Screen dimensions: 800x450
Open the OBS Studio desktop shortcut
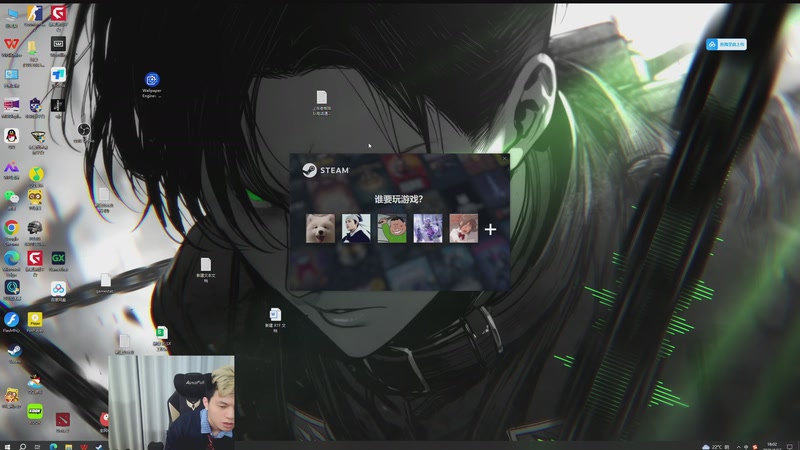(x=84, y=133)
